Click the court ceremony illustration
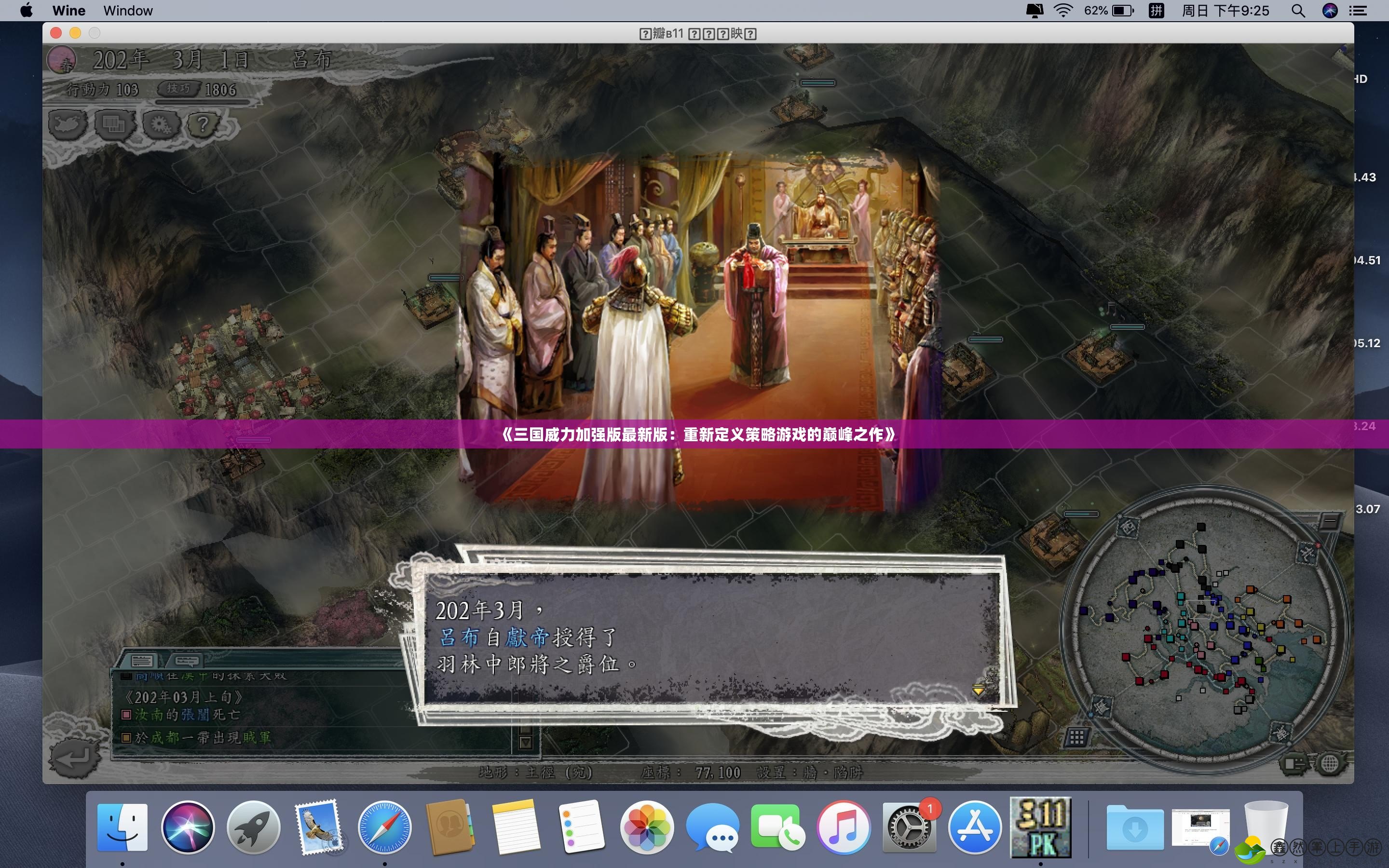The image size is (1389, 868). [699, 332]
